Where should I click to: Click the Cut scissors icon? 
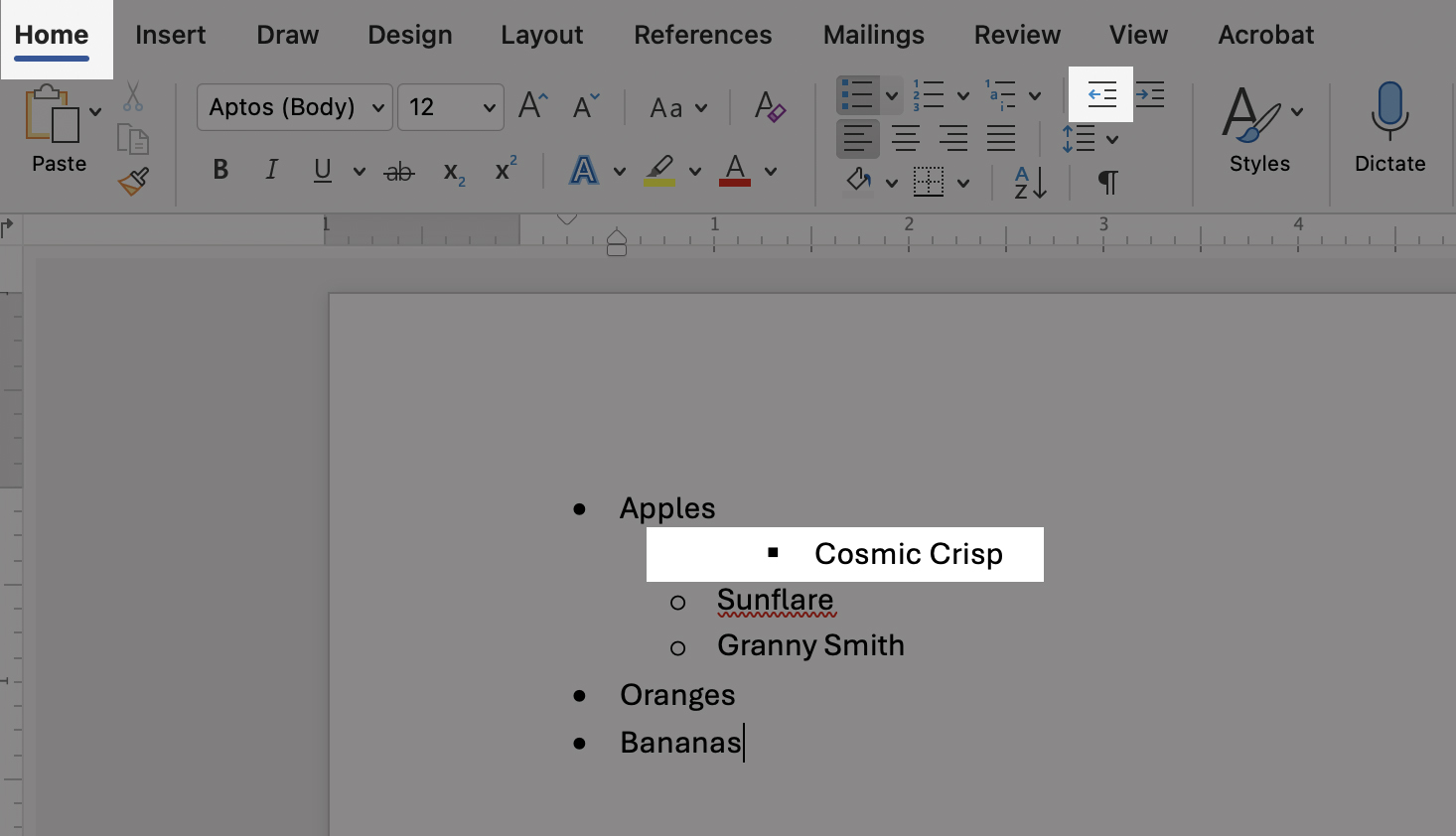(133, 97)
